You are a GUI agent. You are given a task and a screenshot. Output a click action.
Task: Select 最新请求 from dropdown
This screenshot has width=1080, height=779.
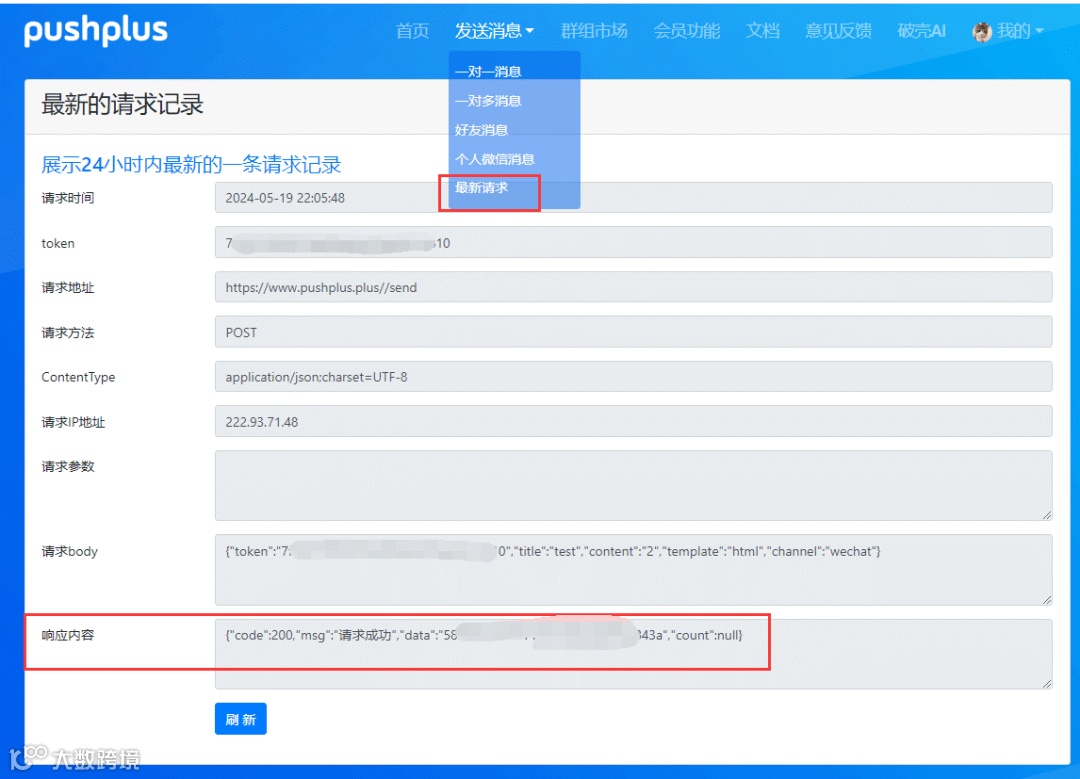click(x=481, y=187)
